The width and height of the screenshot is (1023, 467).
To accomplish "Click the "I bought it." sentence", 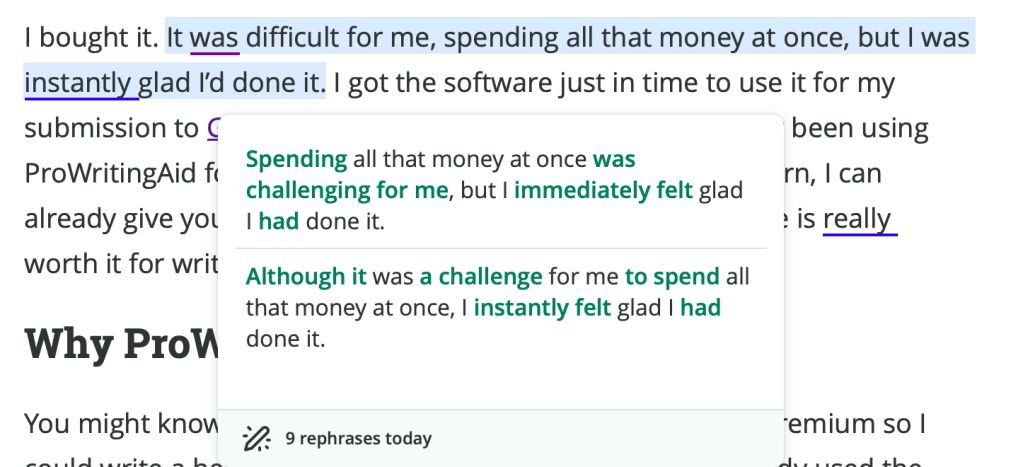I will tap(90, 39).
